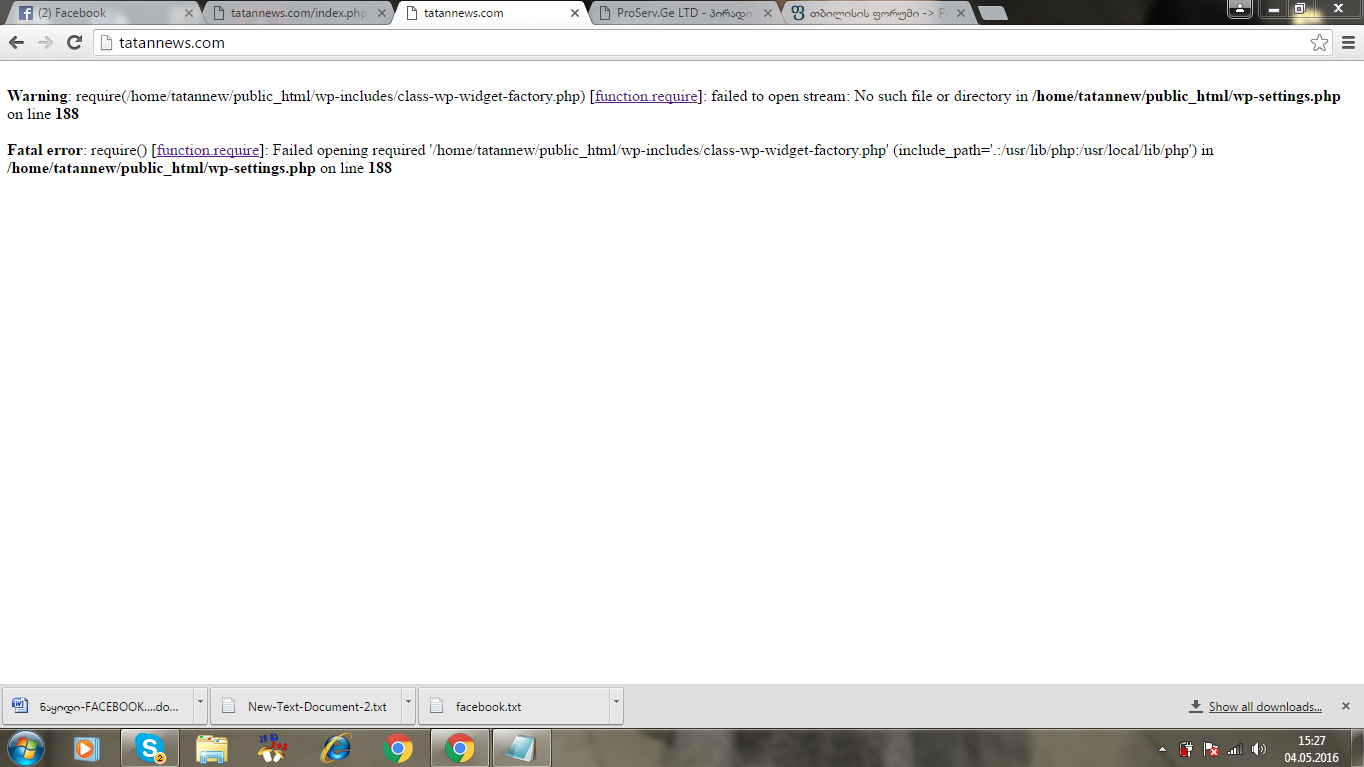Open Action Center flag icon in tray
This screenshot has height=767, width=1364.
(x=1210, y=749)
